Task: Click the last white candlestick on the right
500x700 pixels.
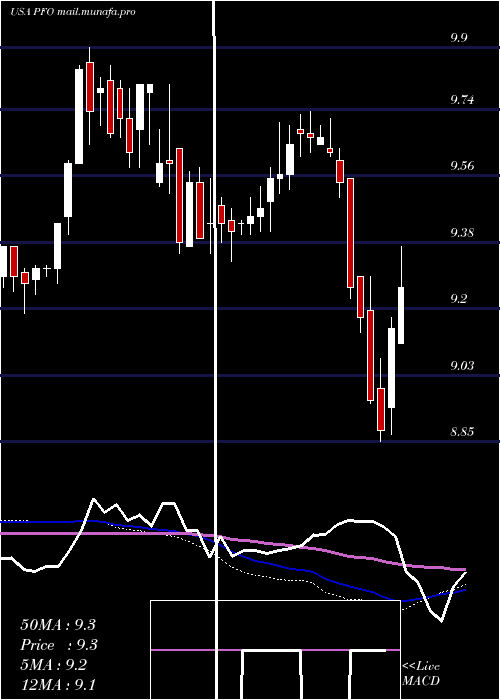Action: click(401, 315)
